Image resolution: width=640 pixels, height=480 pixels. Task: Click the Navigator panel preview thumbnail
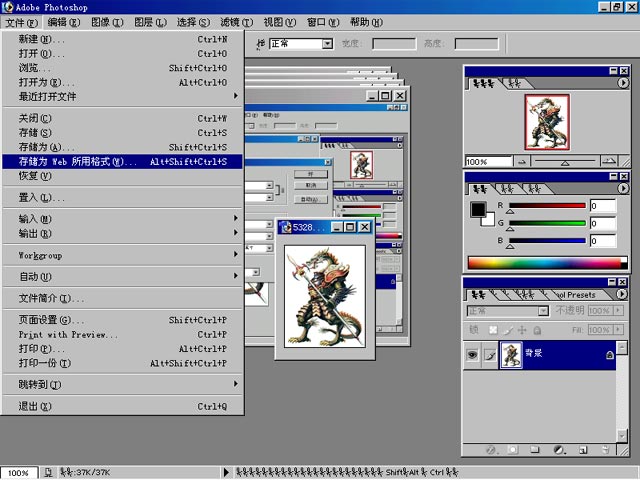tap(547, 122)
